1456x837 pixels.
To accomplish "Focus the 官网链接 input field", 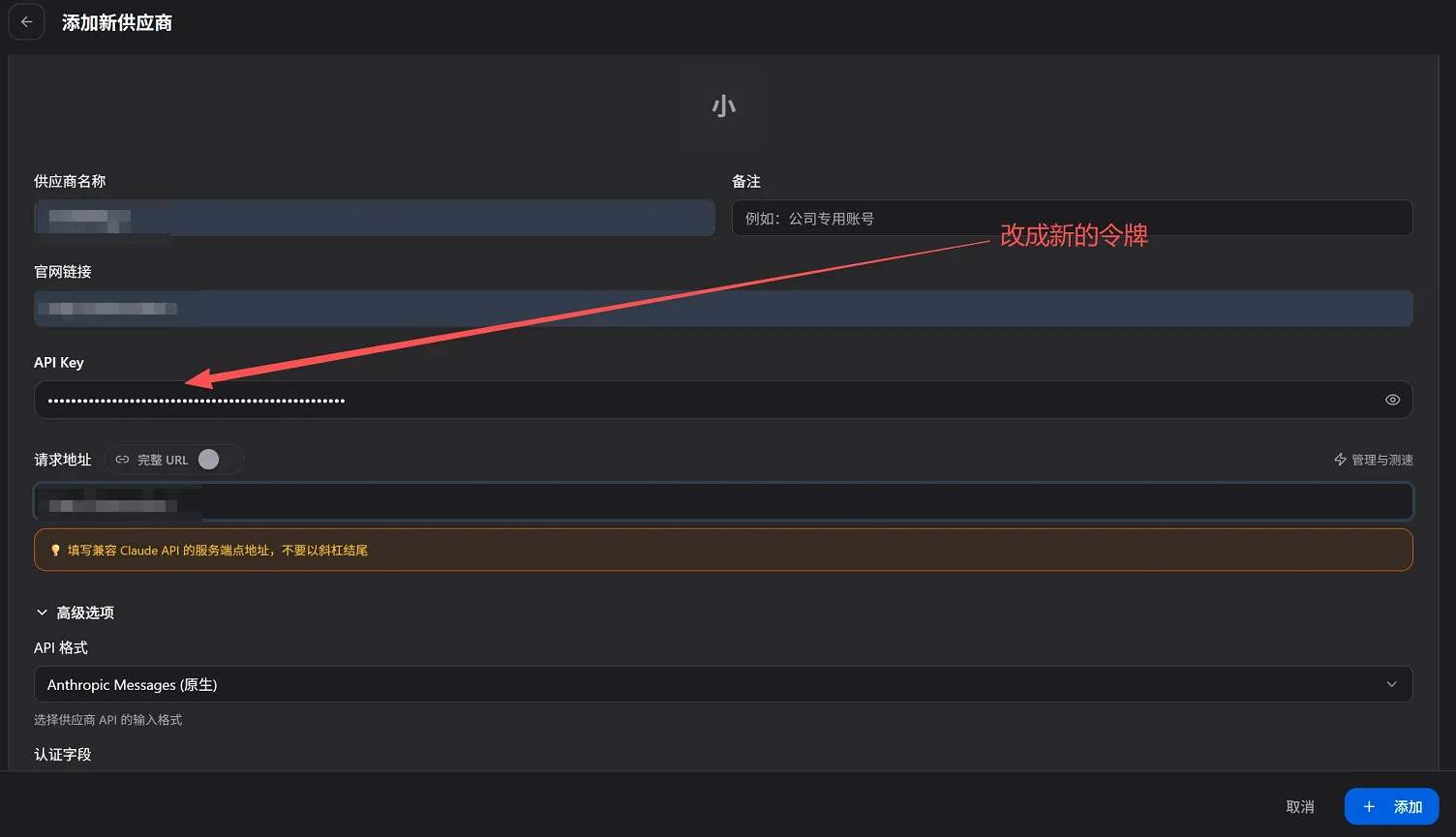I will coord(723,309).
